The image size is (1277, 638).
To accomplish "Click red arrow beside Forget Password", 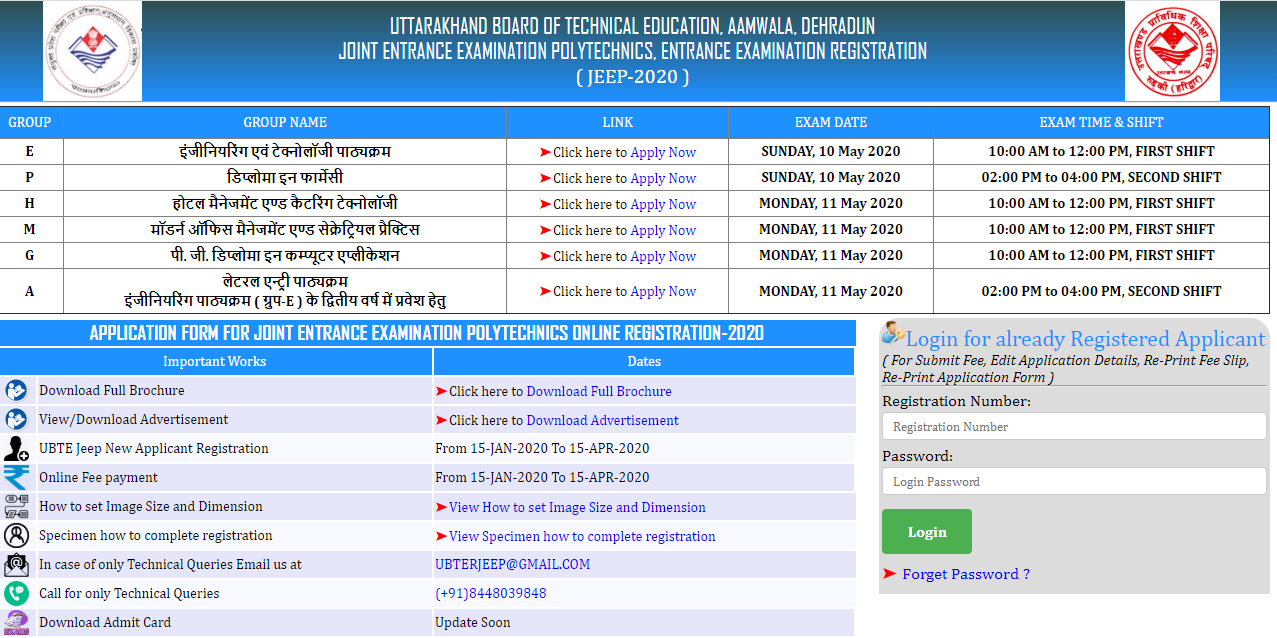I will click(x=889, y=574).
